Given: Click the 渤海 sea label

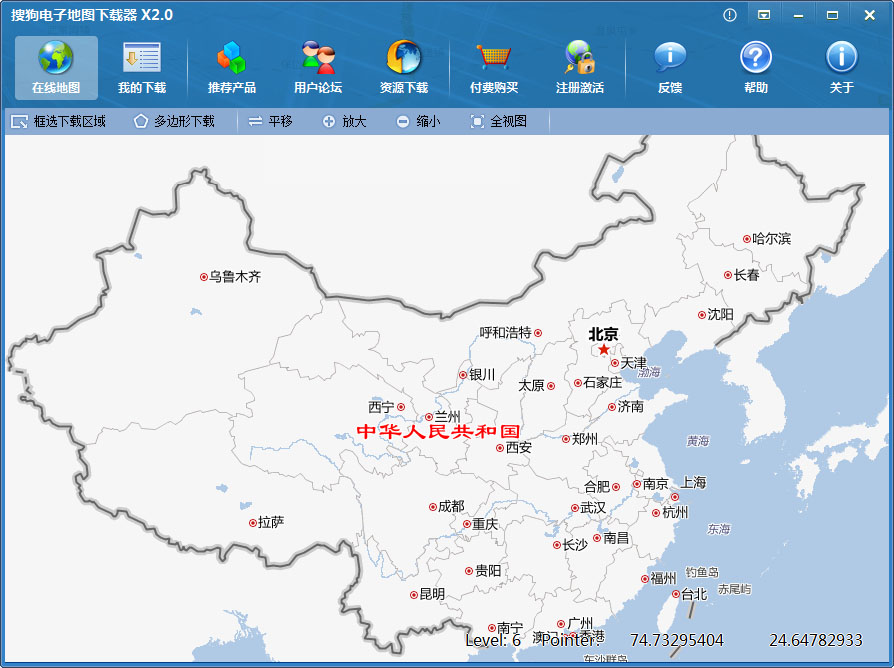Looking at the screenshot, I should pos(649,372).
